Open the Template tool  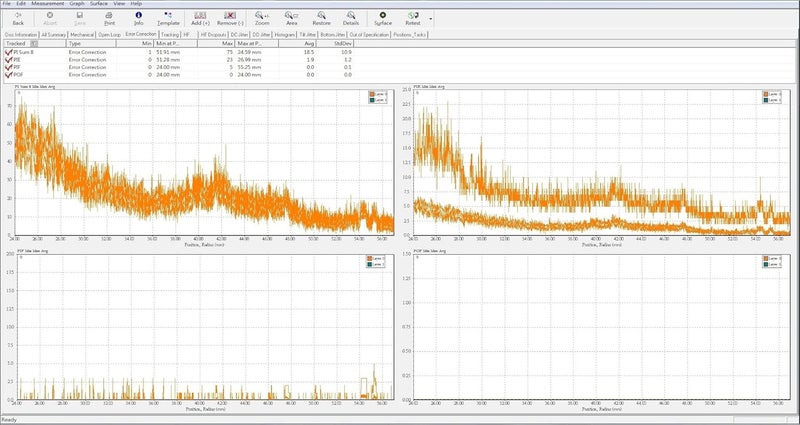pyautogui.click(x=169, y=18)
